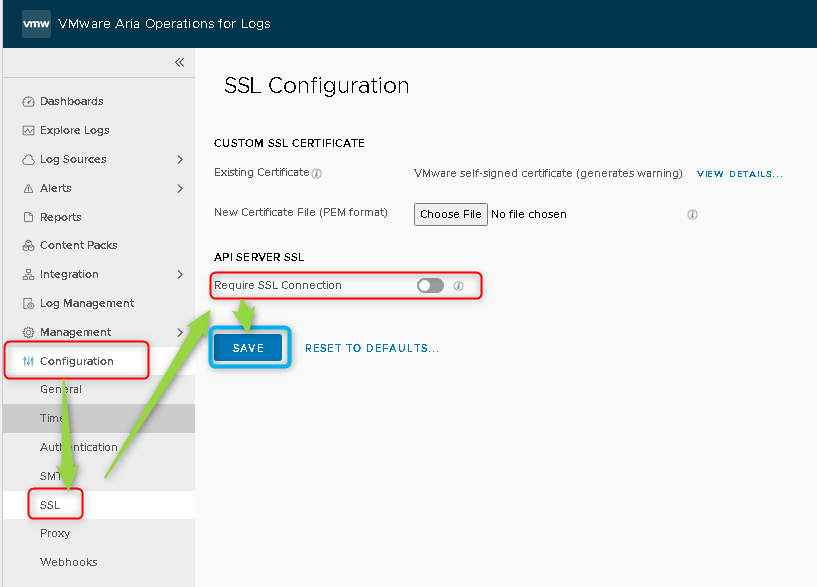Click the Management gear icon
817x587 pixels.
[x=28, y=332]
